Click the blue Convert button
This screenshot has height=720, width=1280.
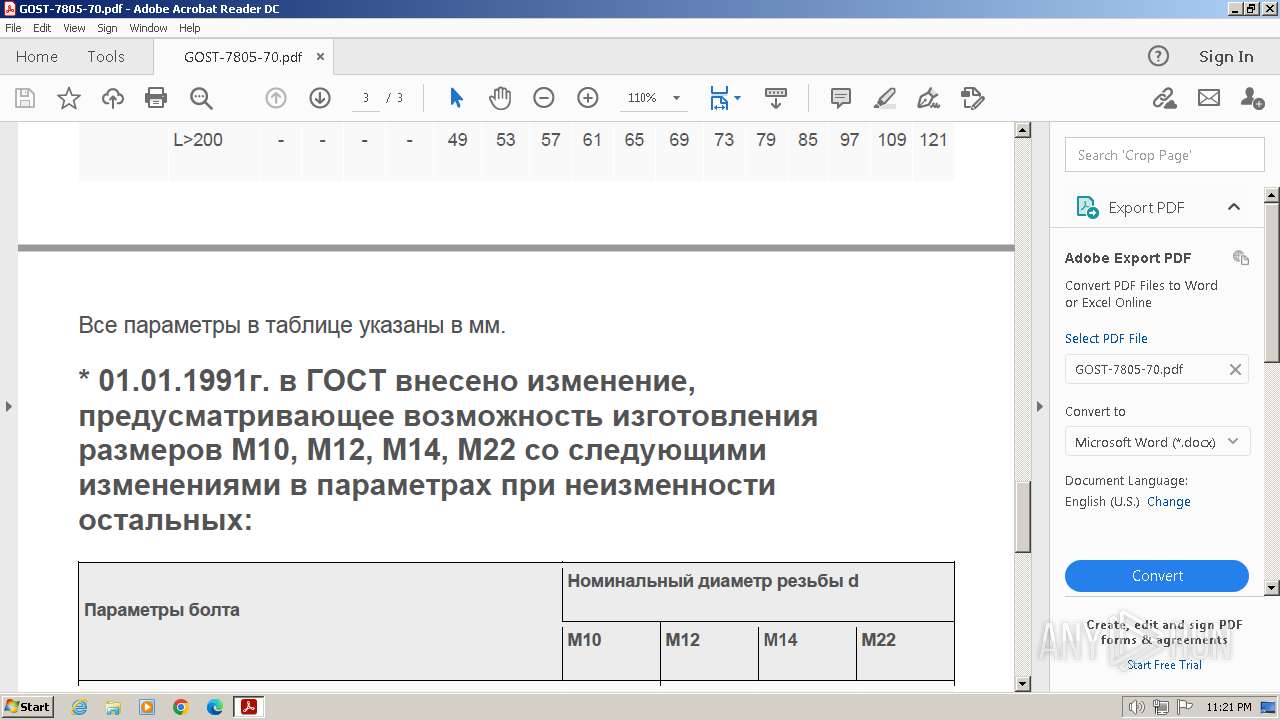[1157, 576]
